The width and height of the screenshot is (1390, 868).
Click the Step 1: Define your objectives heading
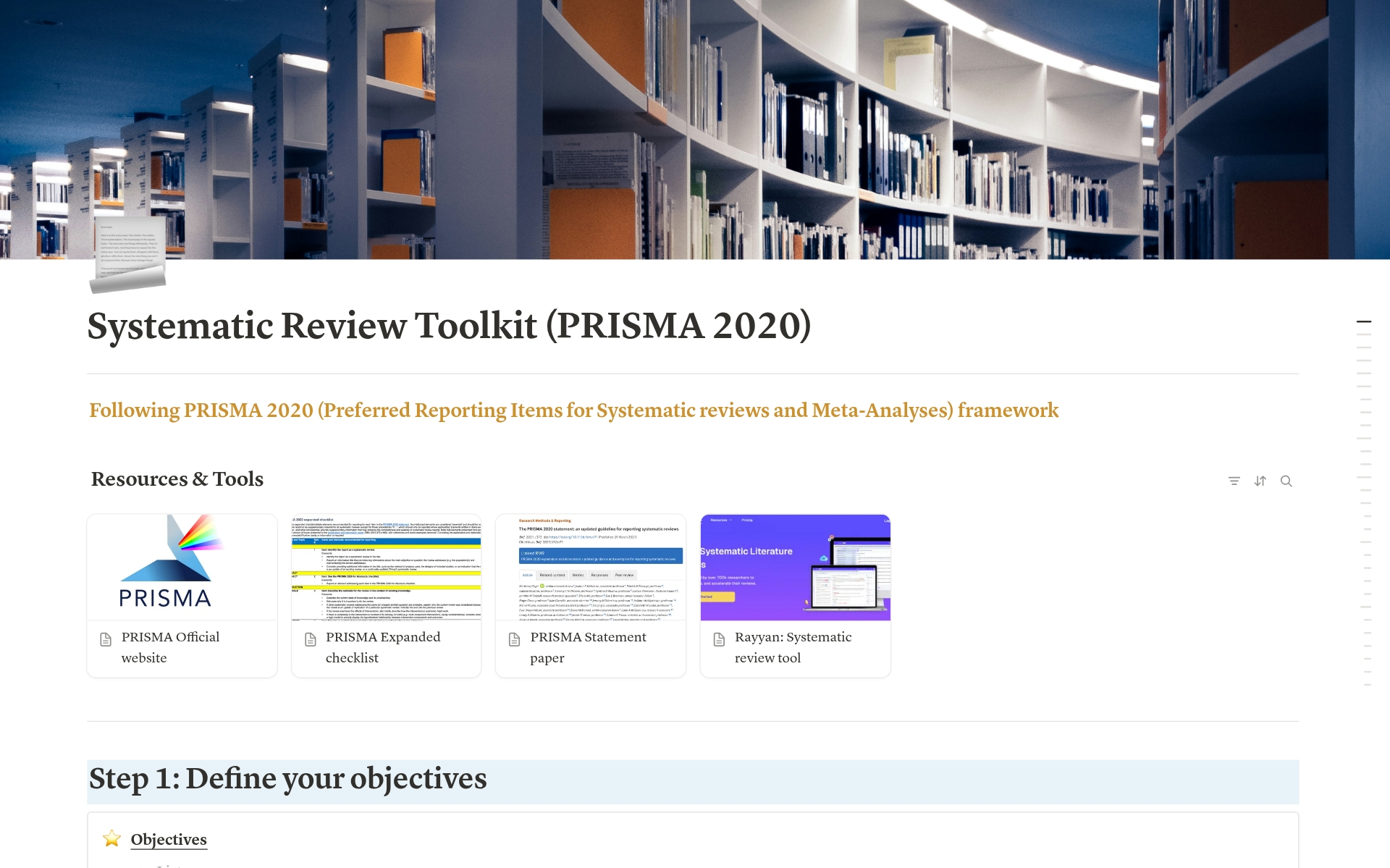coord(287,779)
